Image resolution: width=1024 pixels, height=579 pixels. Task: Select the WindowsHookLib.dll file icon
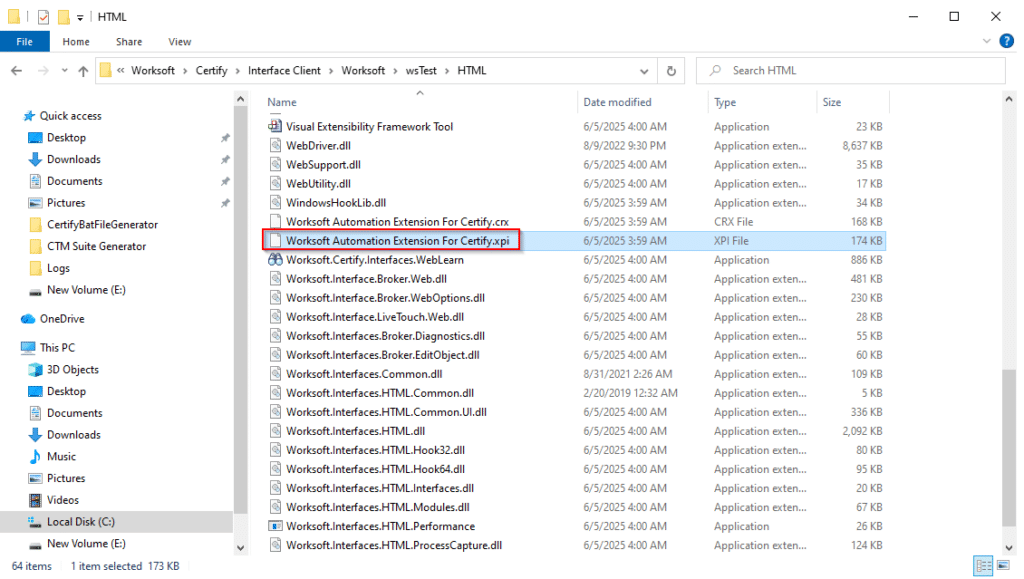(275, 202)
